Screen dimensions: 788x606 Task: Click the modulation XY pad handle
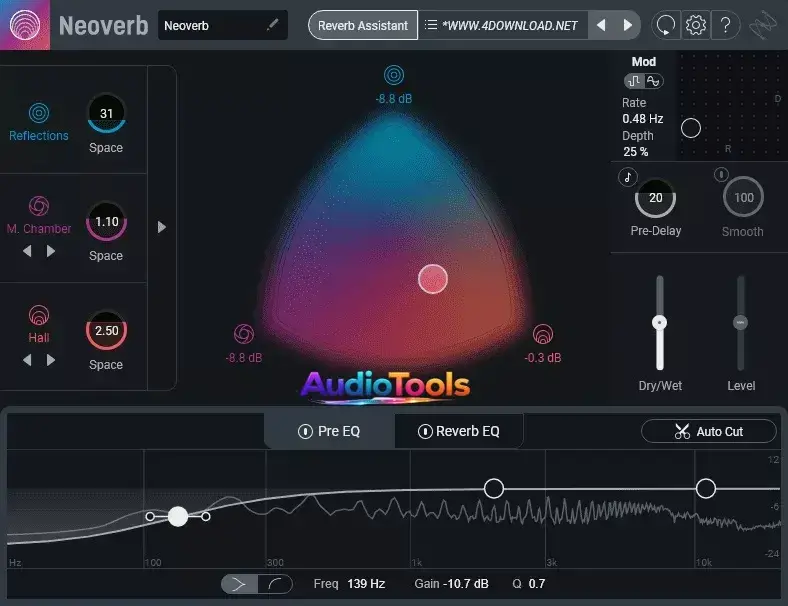[691, 128]
